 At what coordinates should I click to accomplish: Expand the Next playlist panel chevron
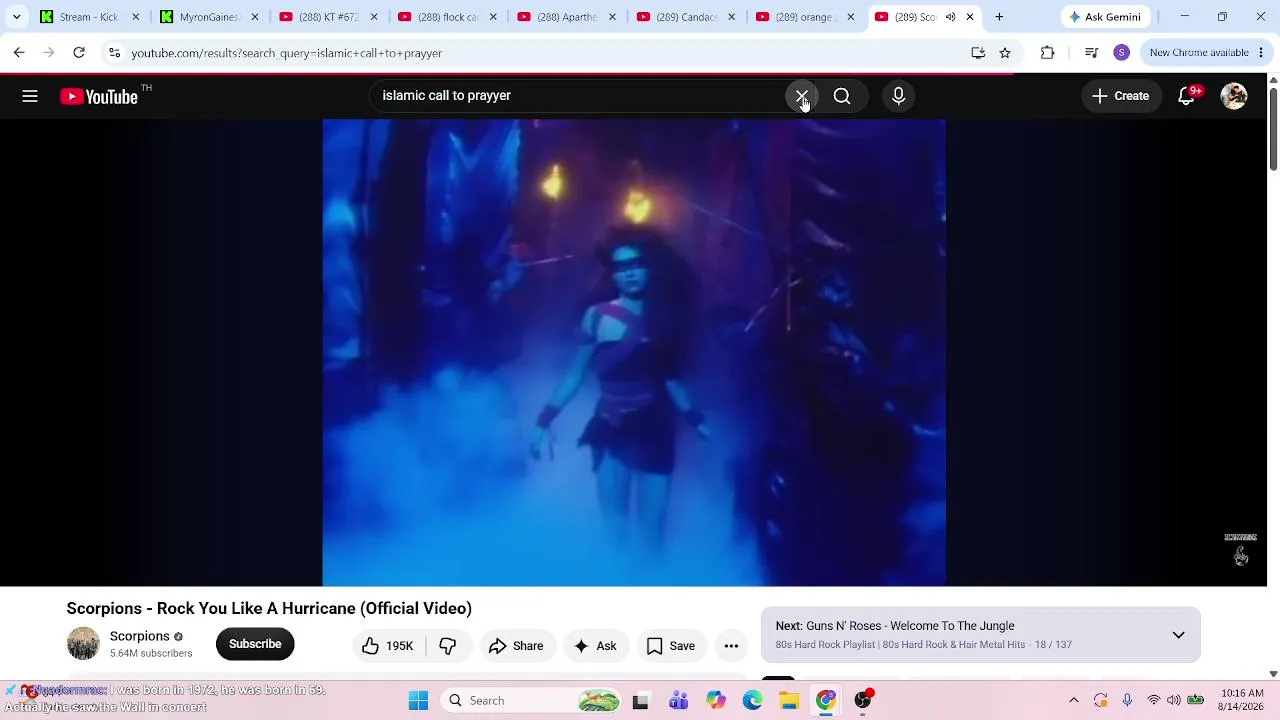(1178, 635)
